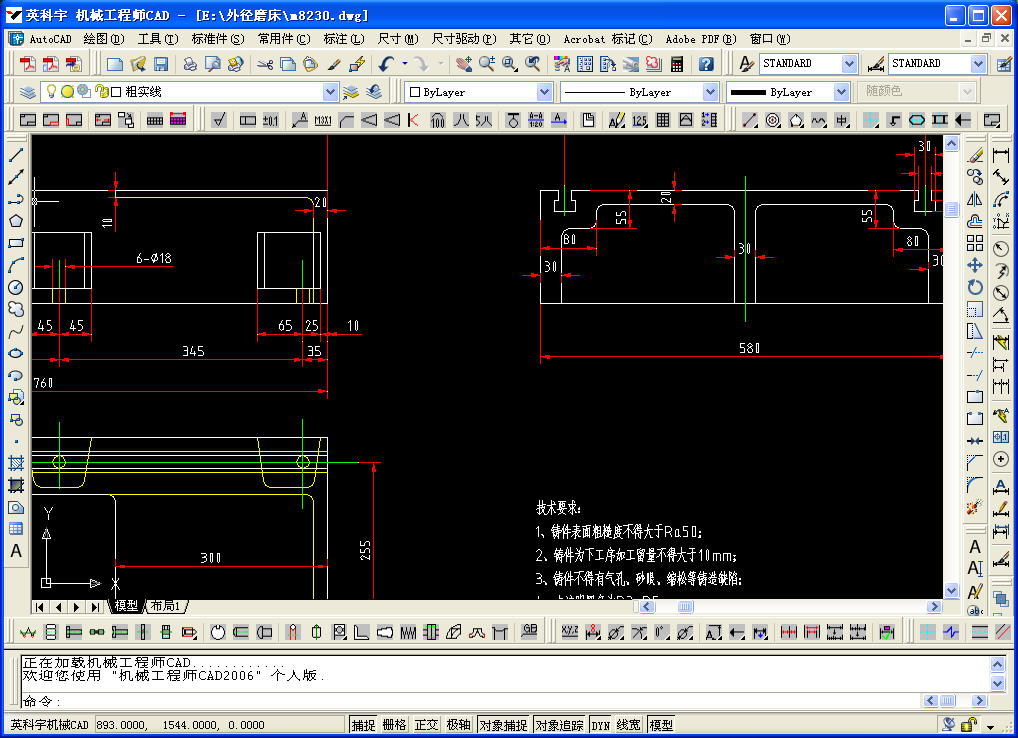The width and height of the screenshot is (1018, 738).
Task: Click the Cut scissors icon
Action: tap(264, 64)
